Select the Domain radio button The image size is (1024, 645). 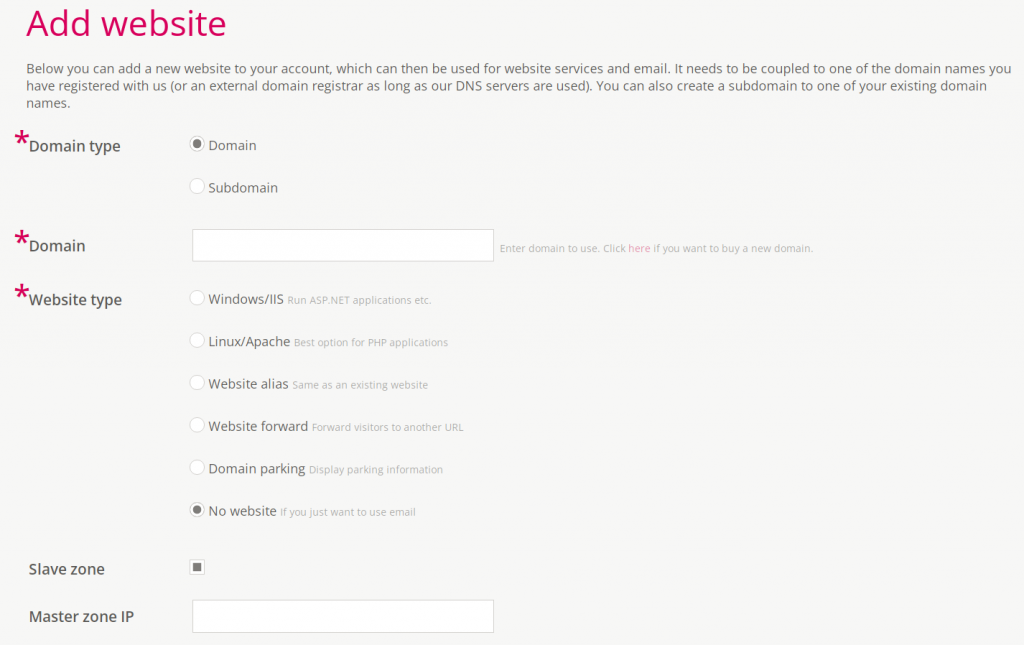(x=197, y=144)
